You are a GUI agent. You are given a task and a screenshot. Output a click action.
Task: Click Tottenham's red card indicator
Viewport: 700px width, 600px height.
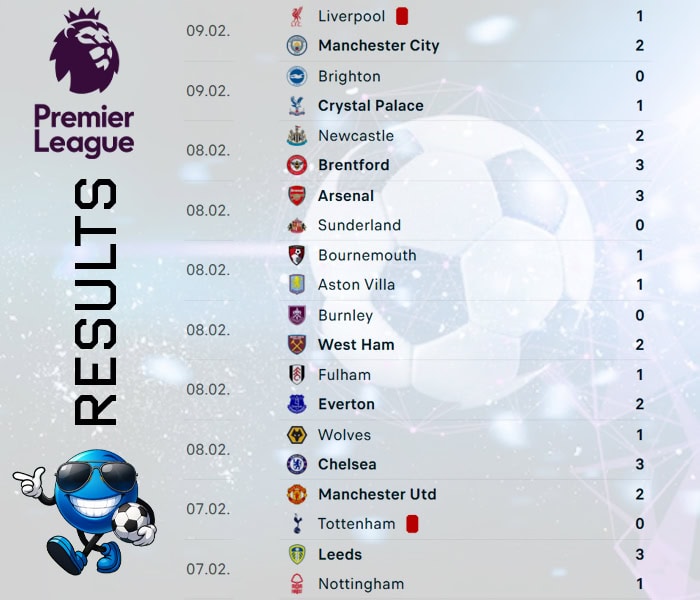(412, 524)
